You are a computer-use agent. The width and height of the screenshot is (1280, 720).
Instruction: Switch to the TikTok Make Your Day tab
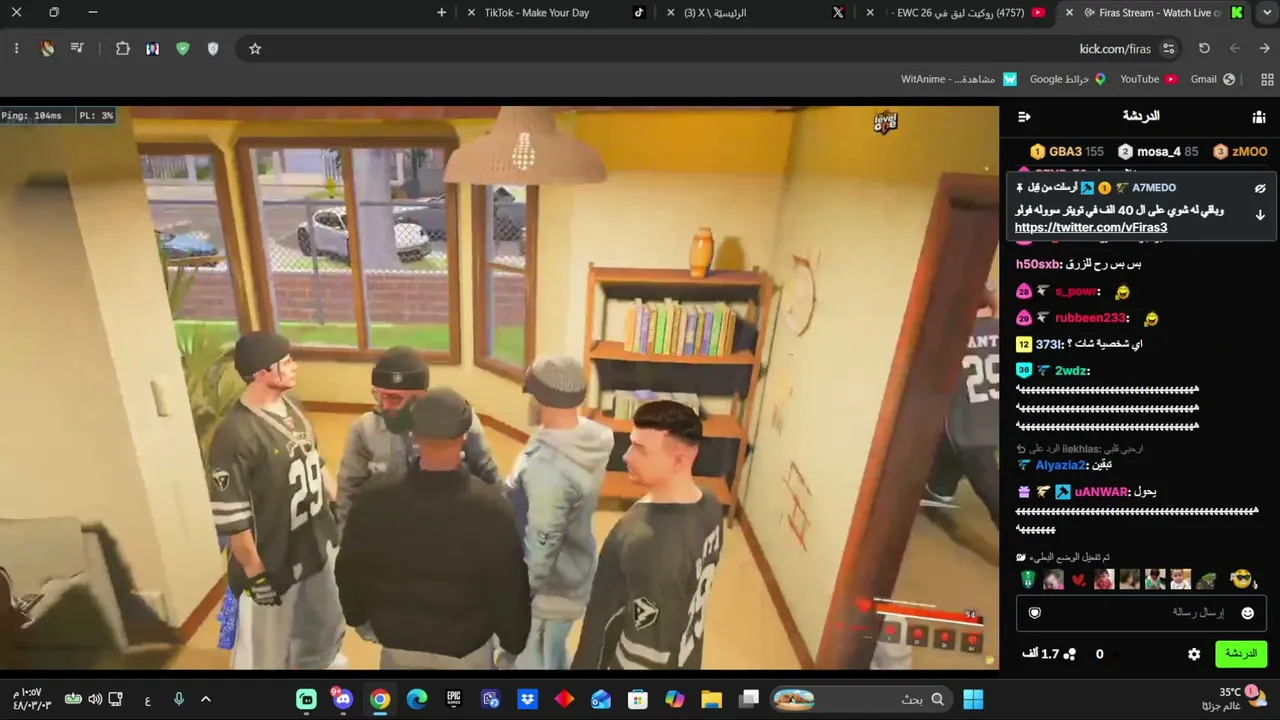pyautogui.click(x=555, y=13)
